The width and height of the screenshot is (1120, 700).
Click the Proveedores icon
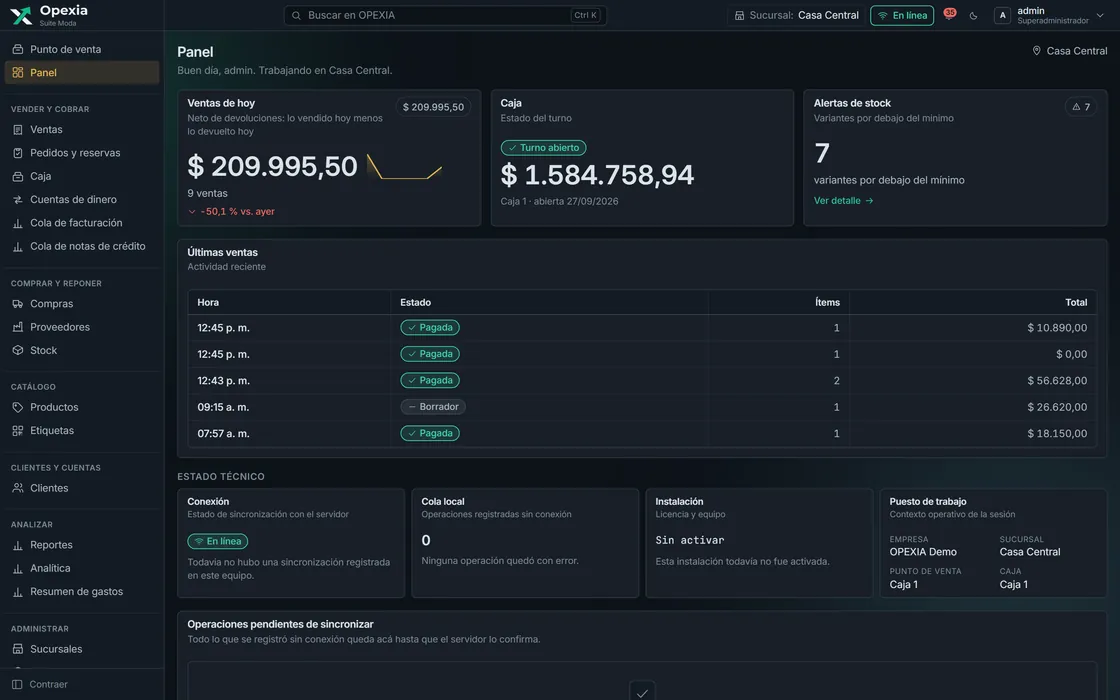click(x=18, y=327)
